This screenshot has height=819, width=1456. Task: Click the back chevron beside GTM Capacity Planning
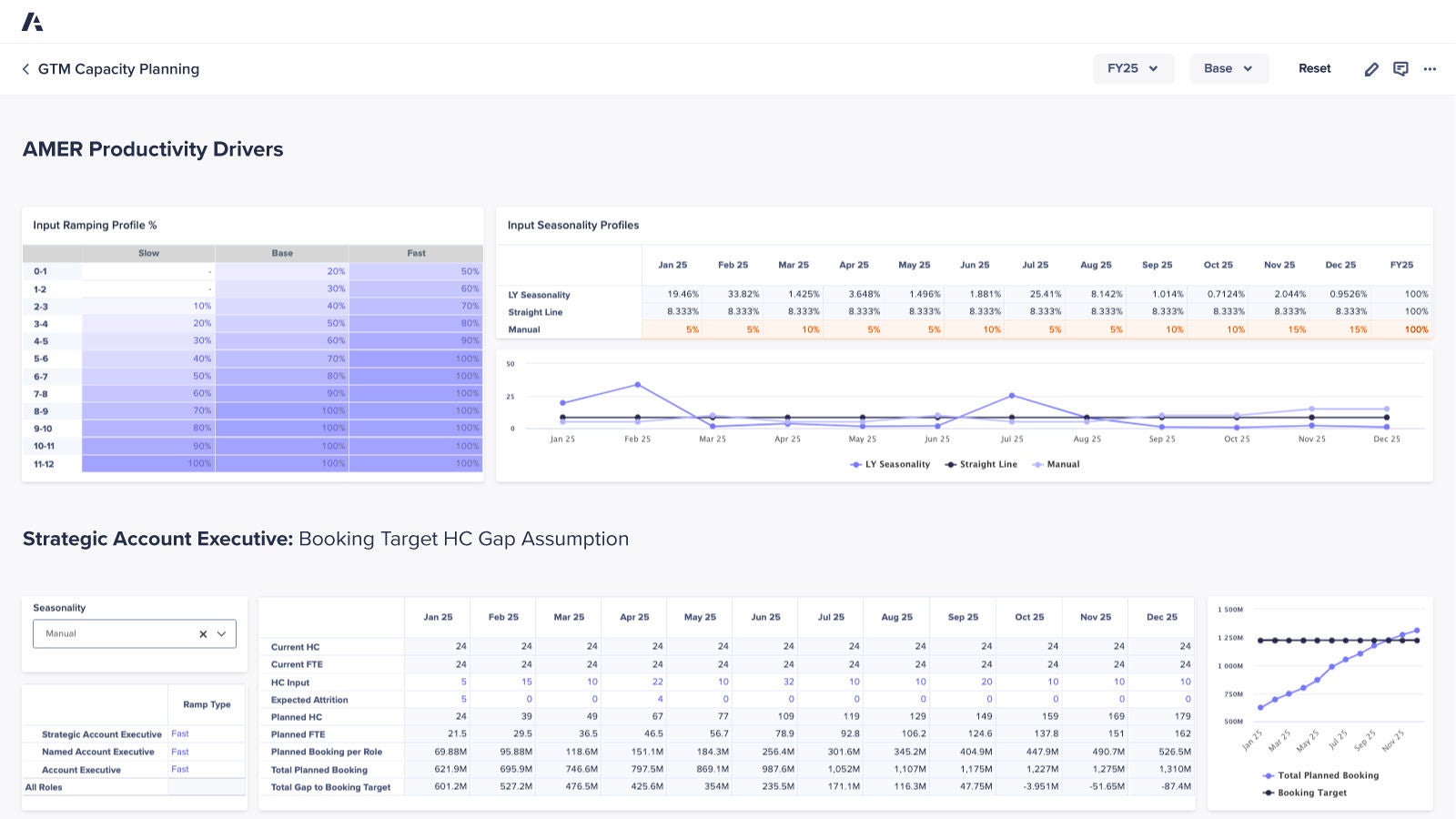(25, 68)
